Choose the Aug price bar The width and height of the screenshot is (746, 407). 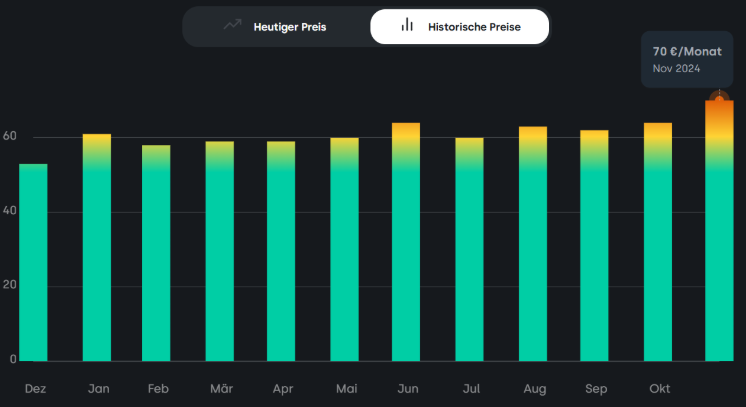coord(533,244)
